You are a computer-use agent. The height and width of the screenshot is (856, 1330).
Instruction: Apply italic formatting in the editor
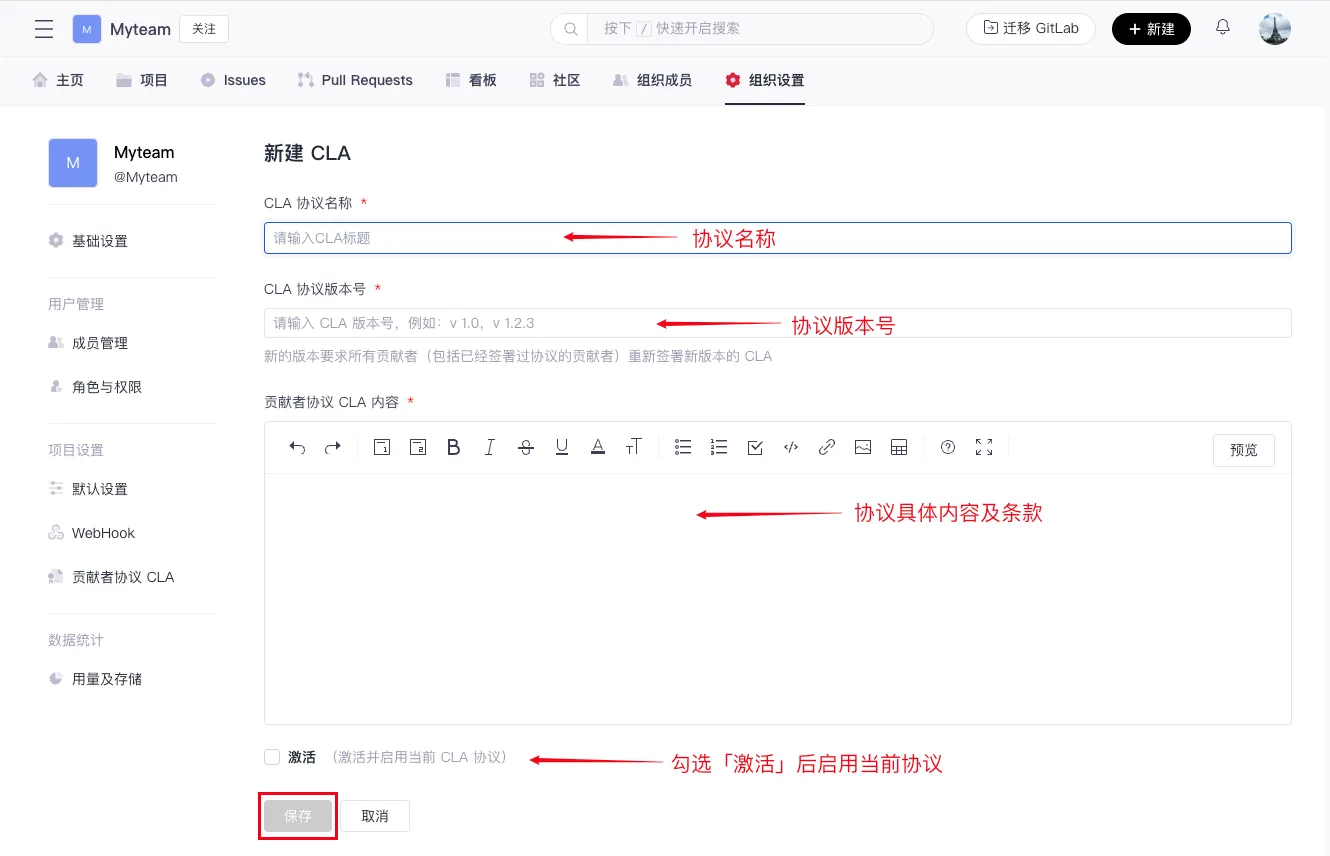tap(489, 448)
